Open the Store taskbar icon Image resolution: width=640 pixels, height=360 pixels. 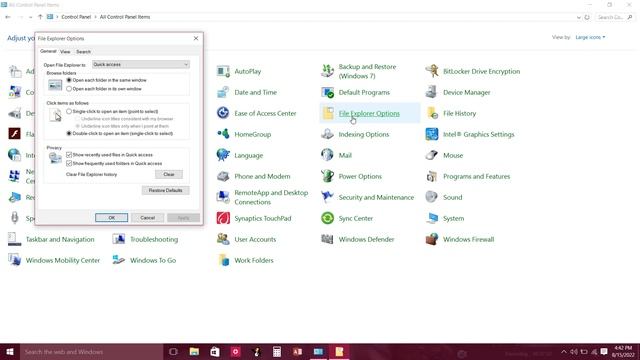point(215,352)
